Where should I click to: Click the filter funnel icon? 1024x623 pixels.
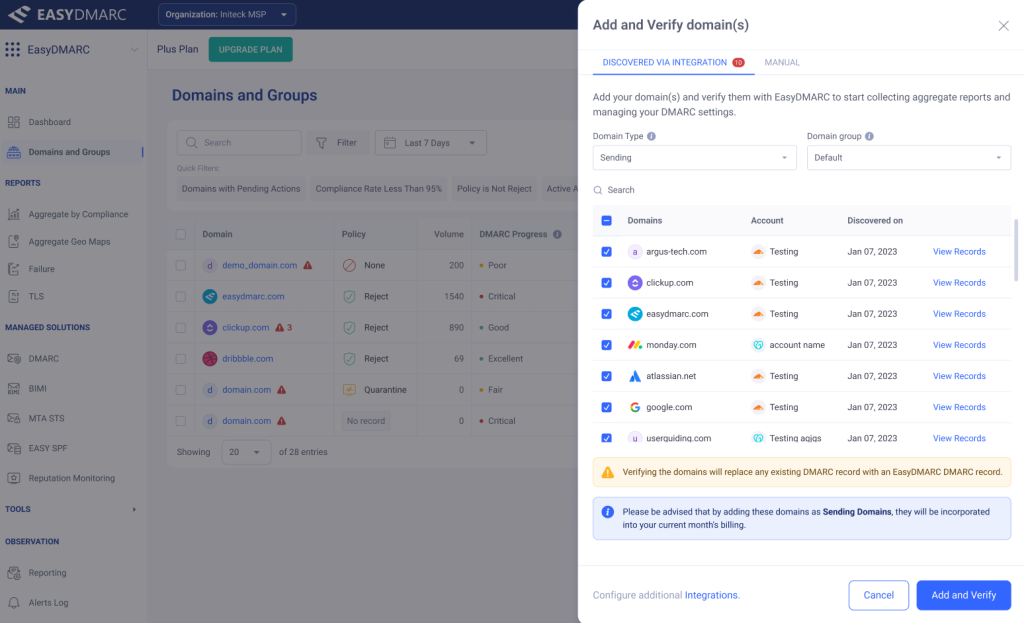(322, 143)
